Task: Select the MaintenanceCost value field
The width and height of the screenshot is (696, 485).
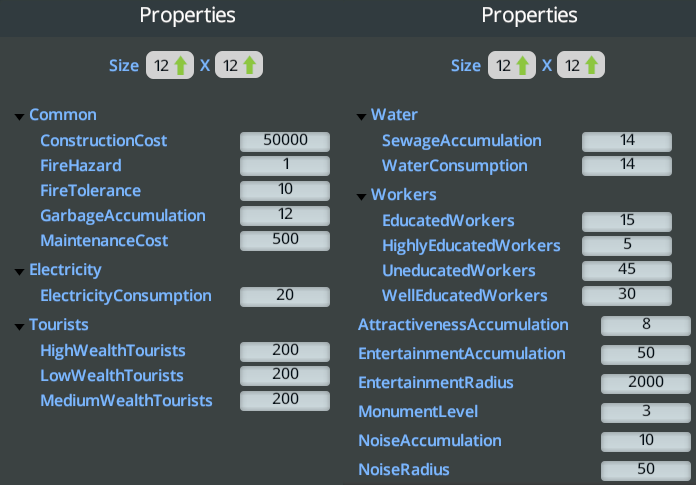Action: [285, 240]
